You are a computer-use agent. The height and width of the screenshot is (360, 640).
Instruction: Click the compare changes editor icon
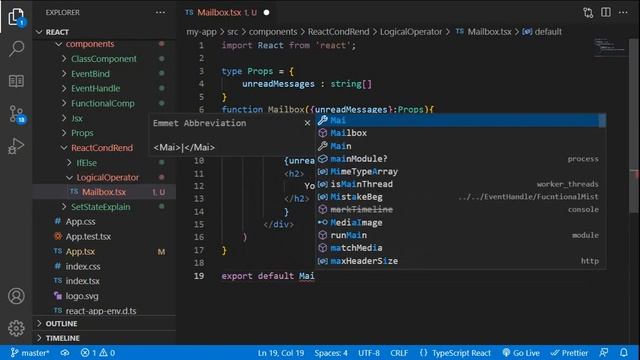(x=588, y=13)
